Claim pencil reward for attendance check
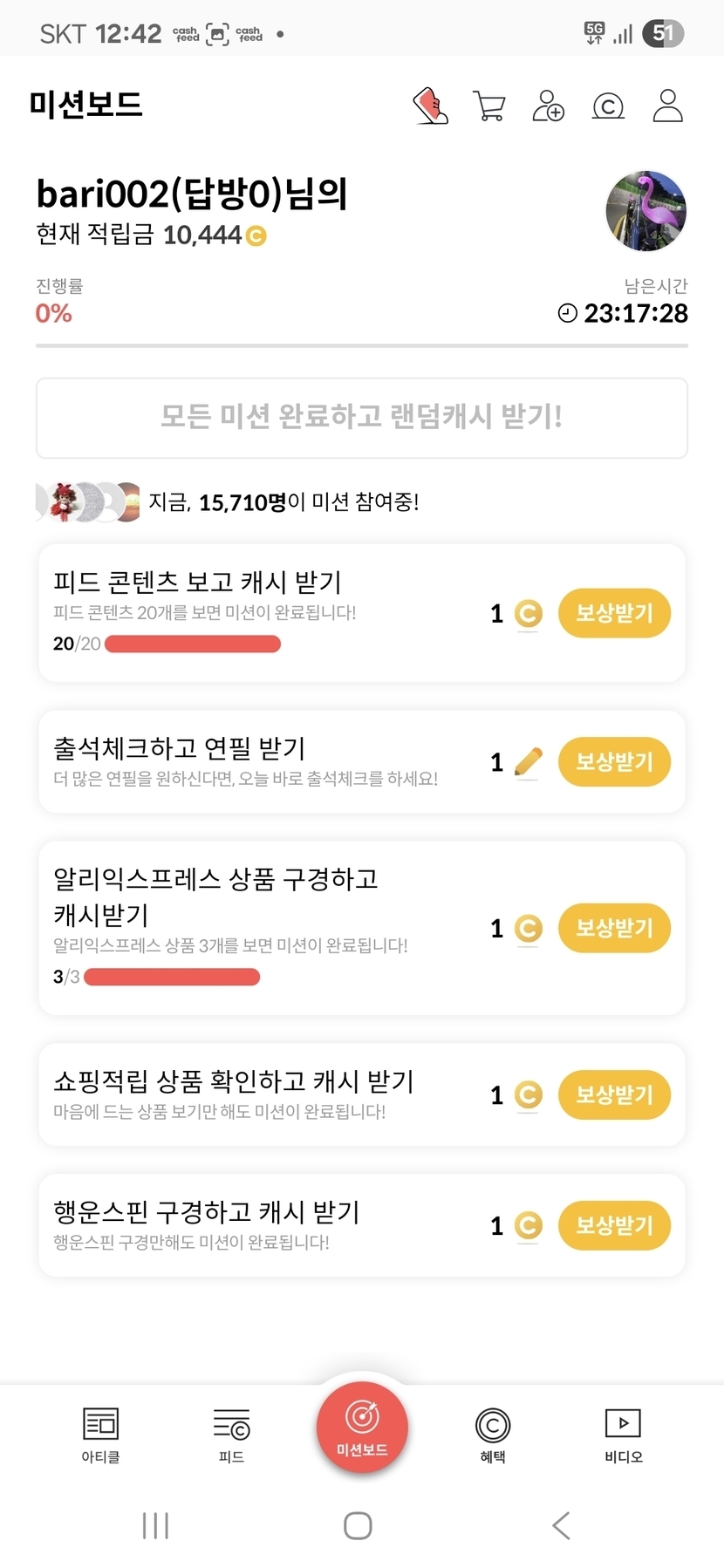The image size is (724, 1568). coord(614,762)
